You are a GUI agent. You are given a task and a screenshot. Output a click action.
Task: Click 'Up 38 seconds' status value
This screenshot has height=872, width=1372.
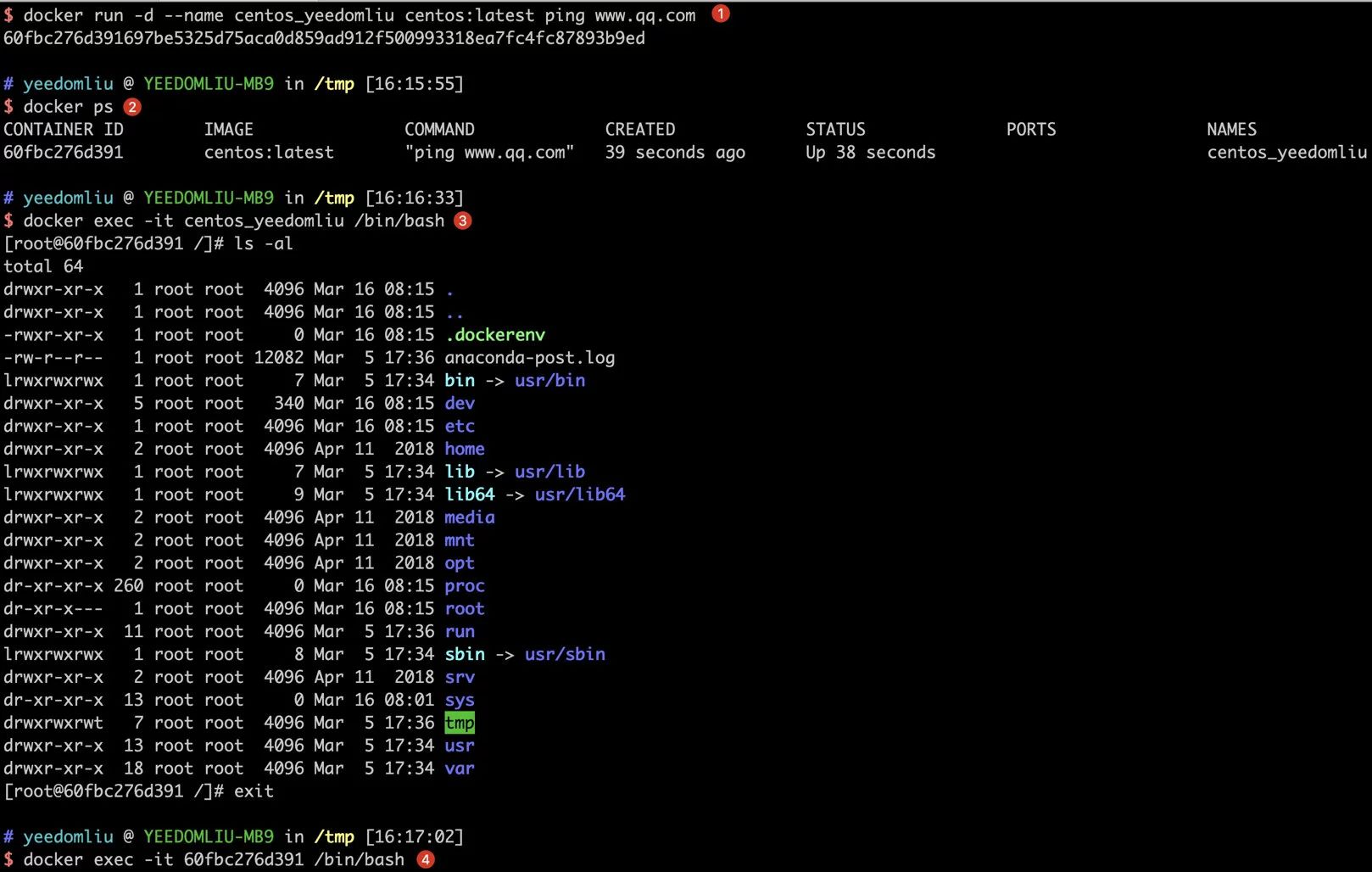pyautogui.click(x=871, y=153)
